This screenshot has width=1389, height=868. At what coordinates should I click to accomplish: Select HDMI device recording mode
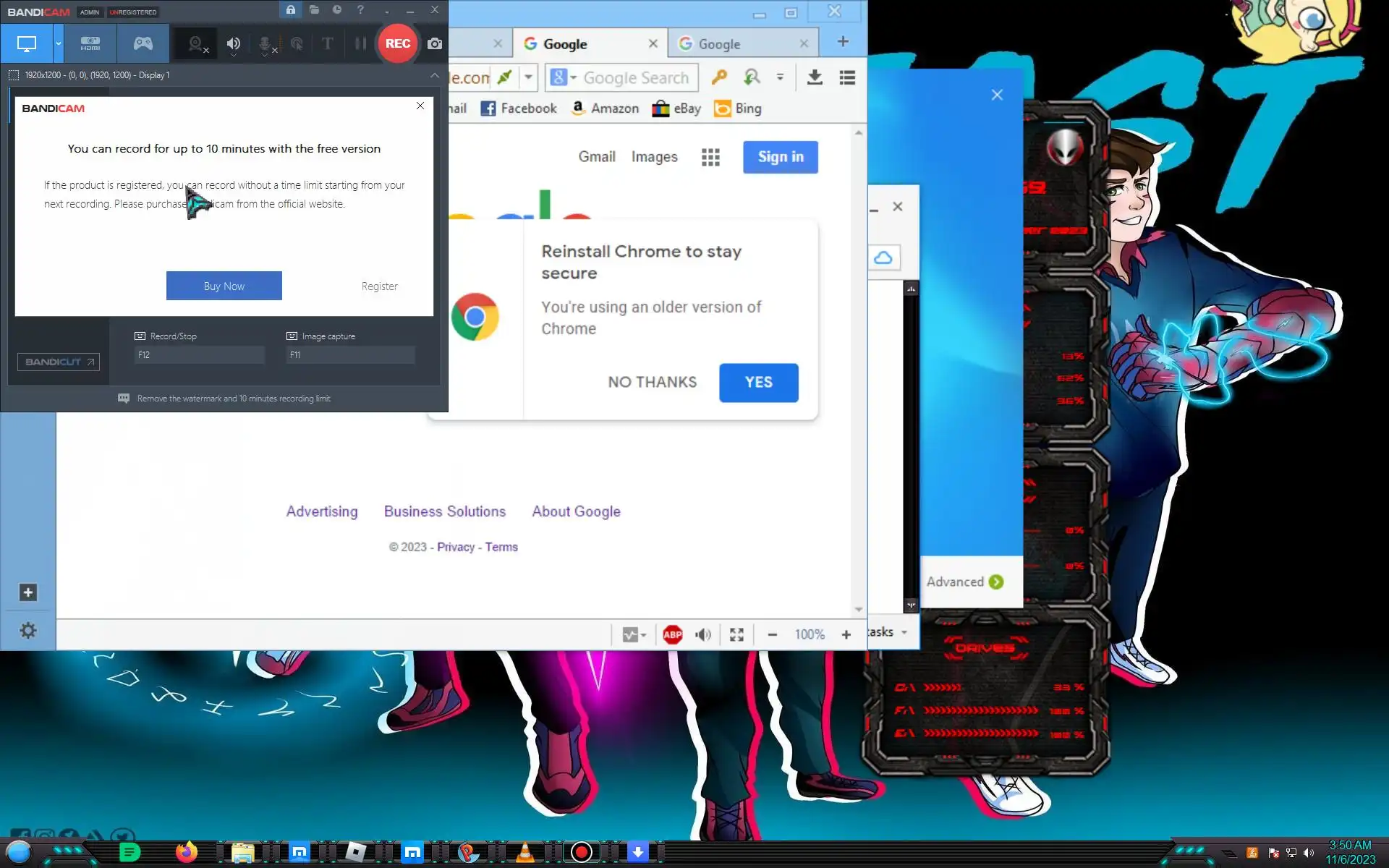coord(90,43)
